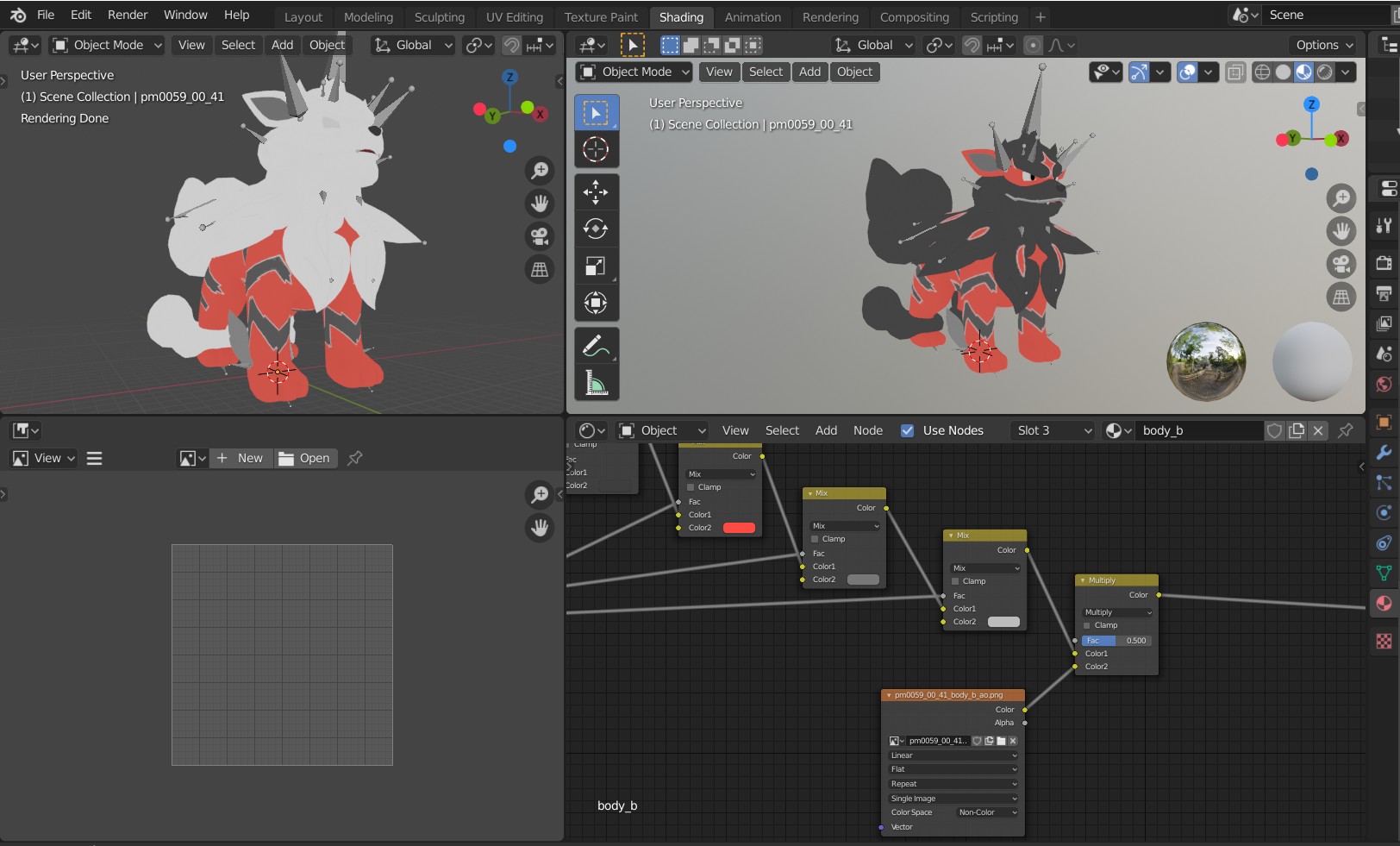The width and height of the screenshot is (1400, 846).
Task: Enable Use Nodes checkbox
Action: click(x=907, y=430)
